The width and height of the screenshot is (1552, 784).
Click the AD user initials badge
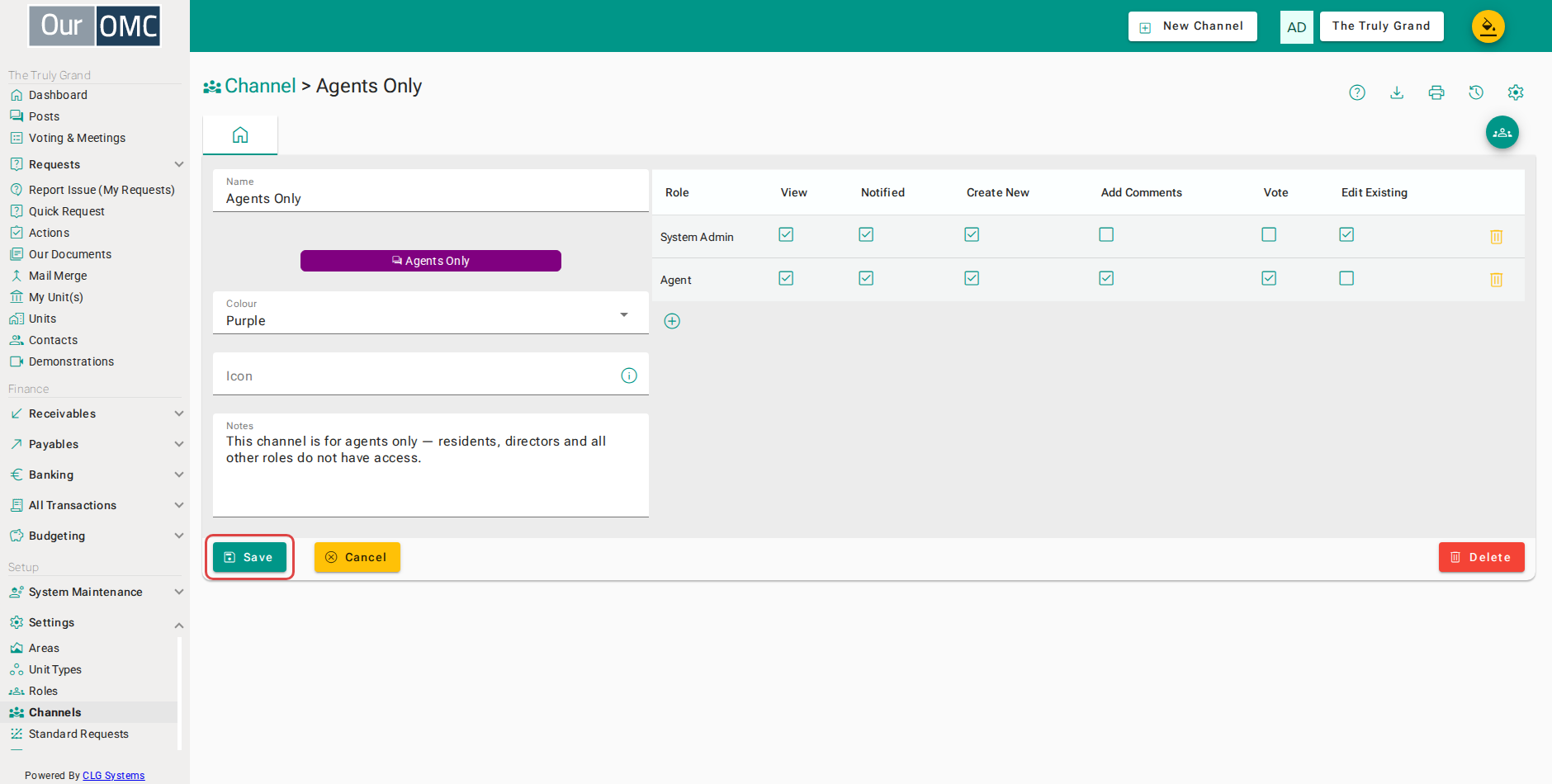point(1297,26)
